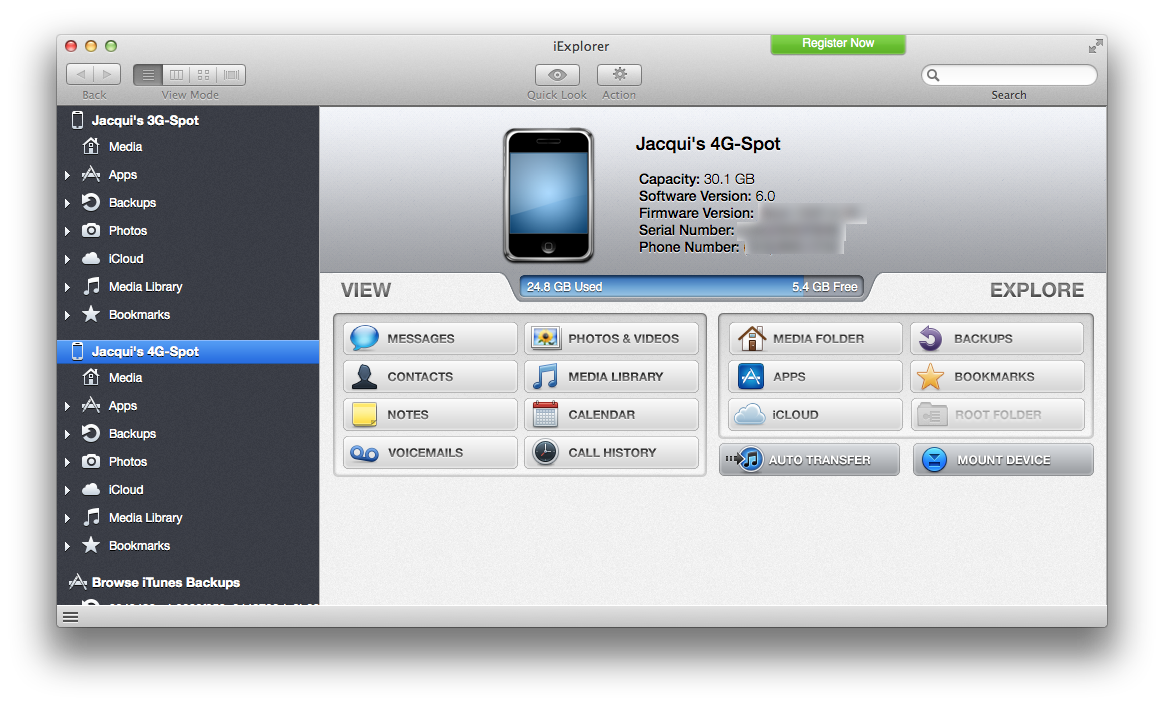Expand Media Library under Jacqui's 4G-Spot

point(68,518)
